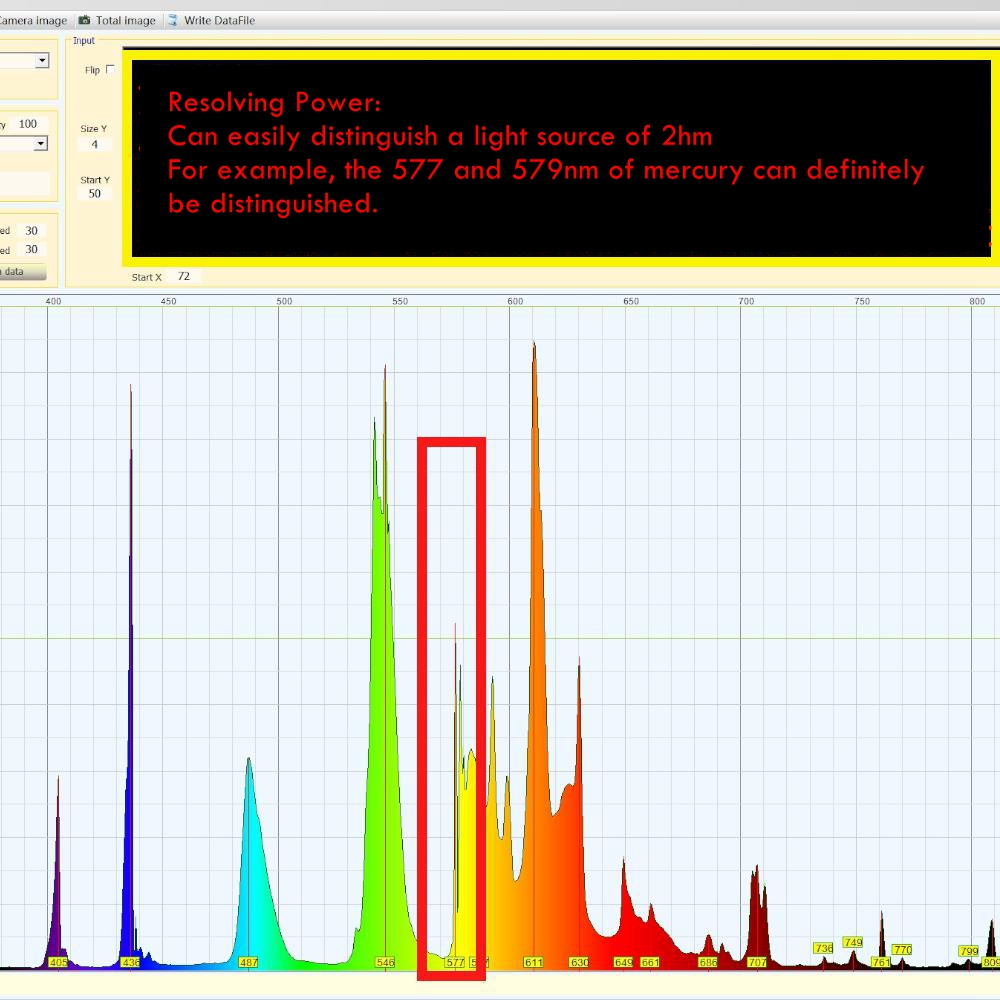
Task: Select the 749 nm peak label
Action: [x=853, y=942]
